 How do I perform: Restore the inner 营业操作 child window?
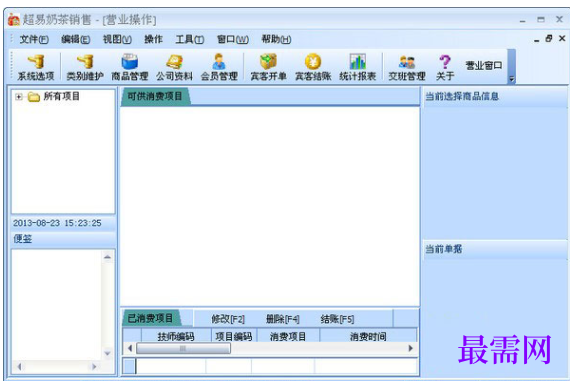click(549, 38)
